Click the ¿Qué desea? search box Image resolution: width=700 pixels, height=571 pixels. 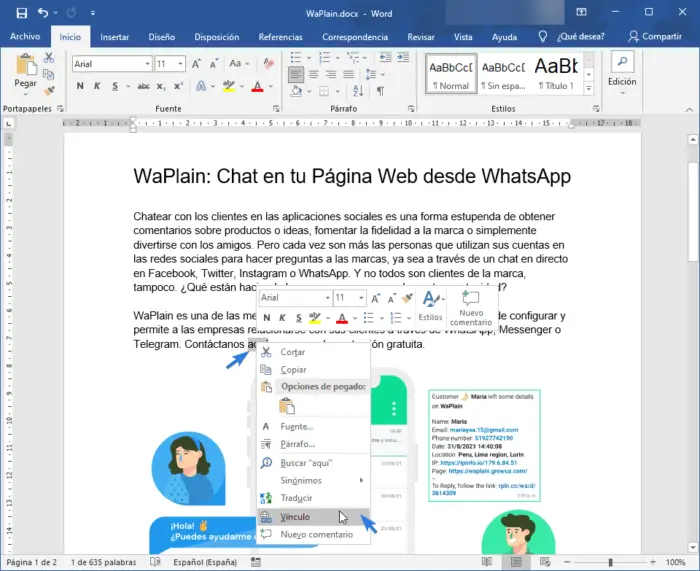coord(580,37)
